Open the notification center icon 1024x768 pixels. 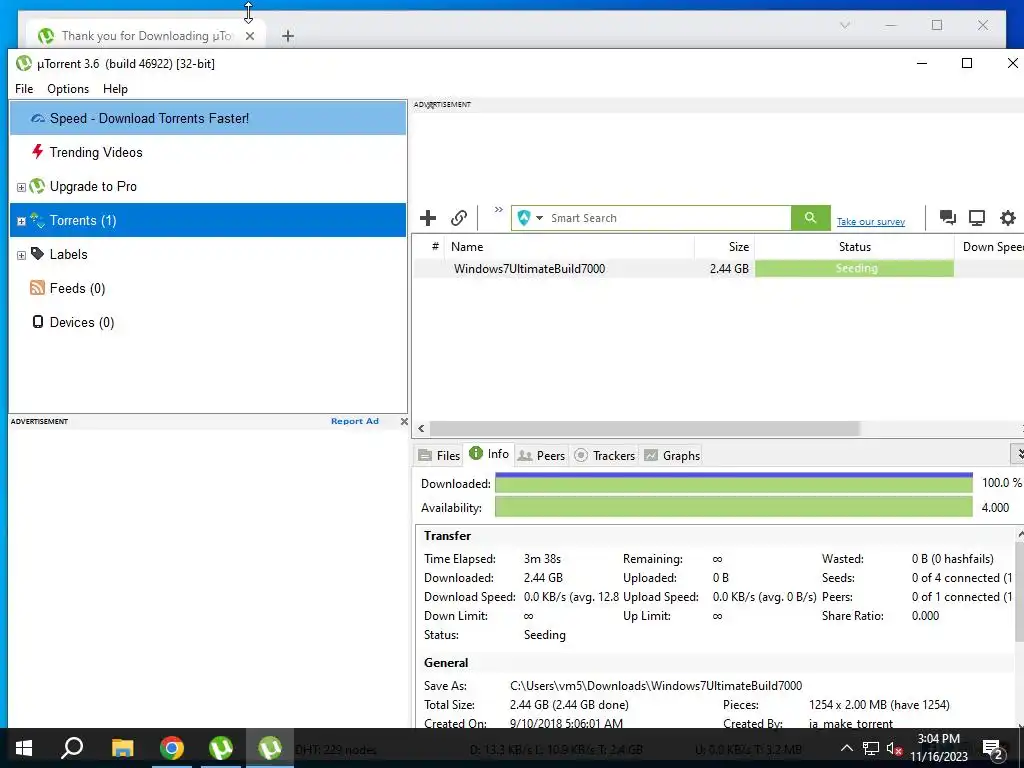point(993,749)
